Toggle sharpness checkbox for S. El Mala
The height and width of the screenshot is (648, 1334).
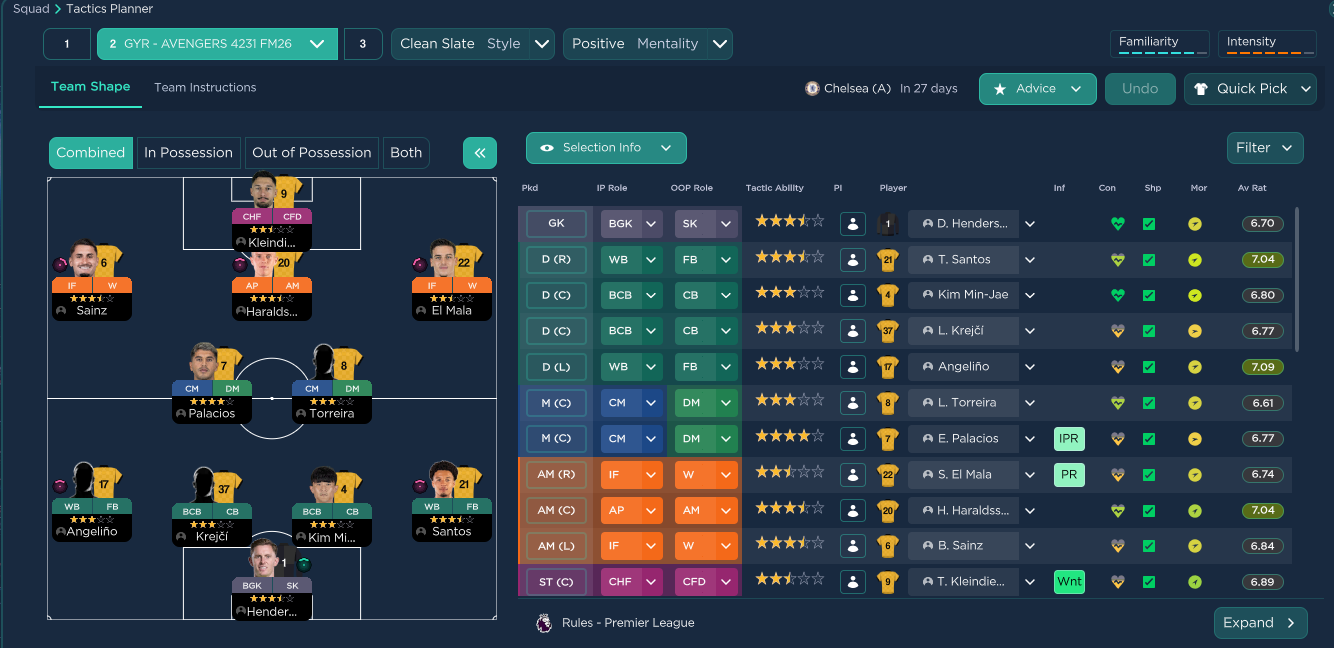click(x=1149, y=474)
